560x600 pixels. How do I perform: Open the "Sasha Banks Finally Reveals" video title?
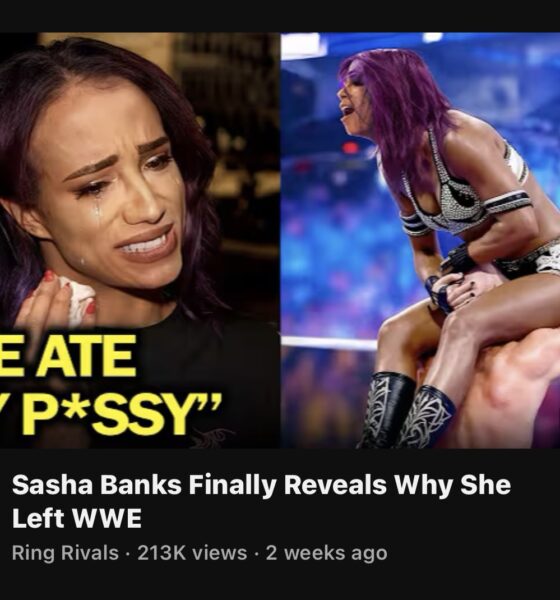tap(261, 501)
